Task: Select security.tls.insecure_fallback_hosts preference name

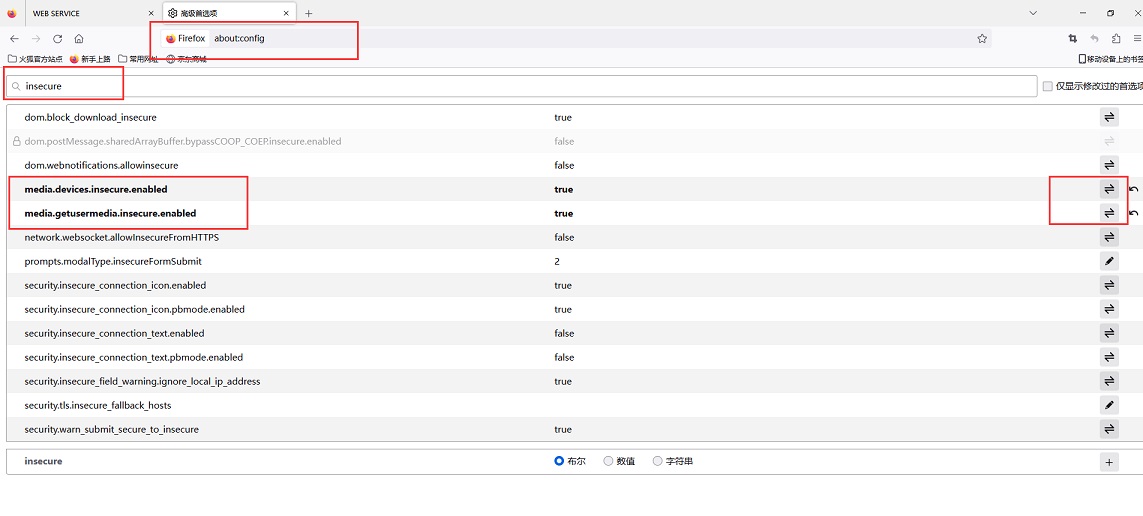Action: click(98, 405)
